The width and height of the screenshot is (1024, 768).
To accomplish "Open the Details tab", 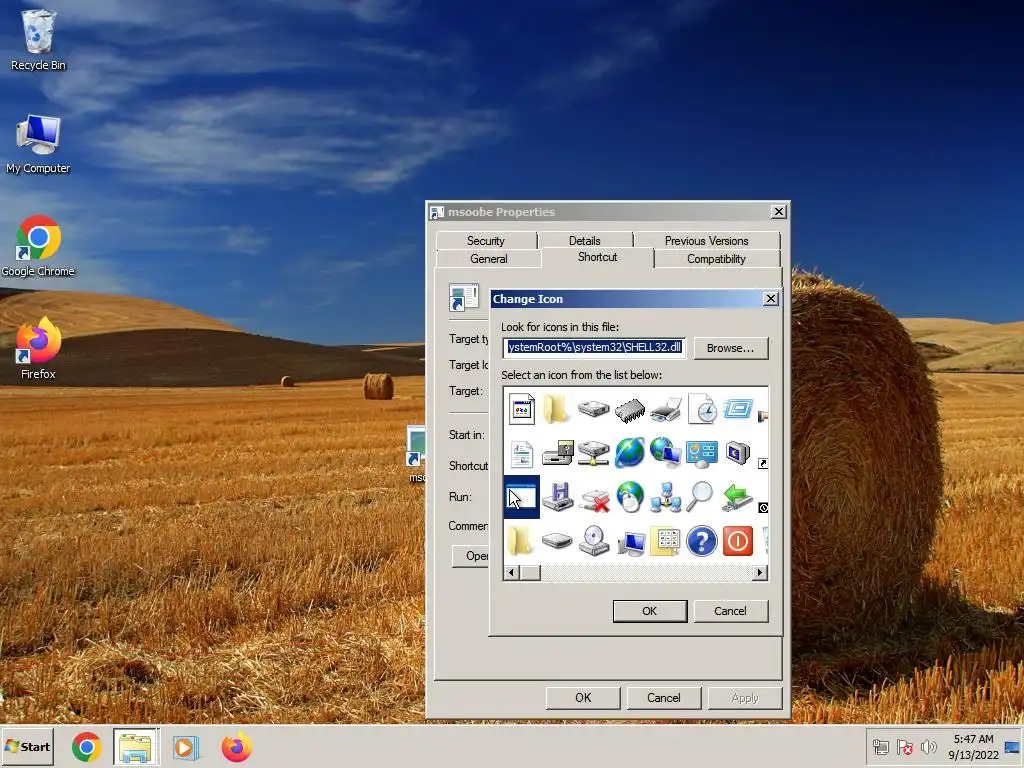I will (x=584, y=240).
